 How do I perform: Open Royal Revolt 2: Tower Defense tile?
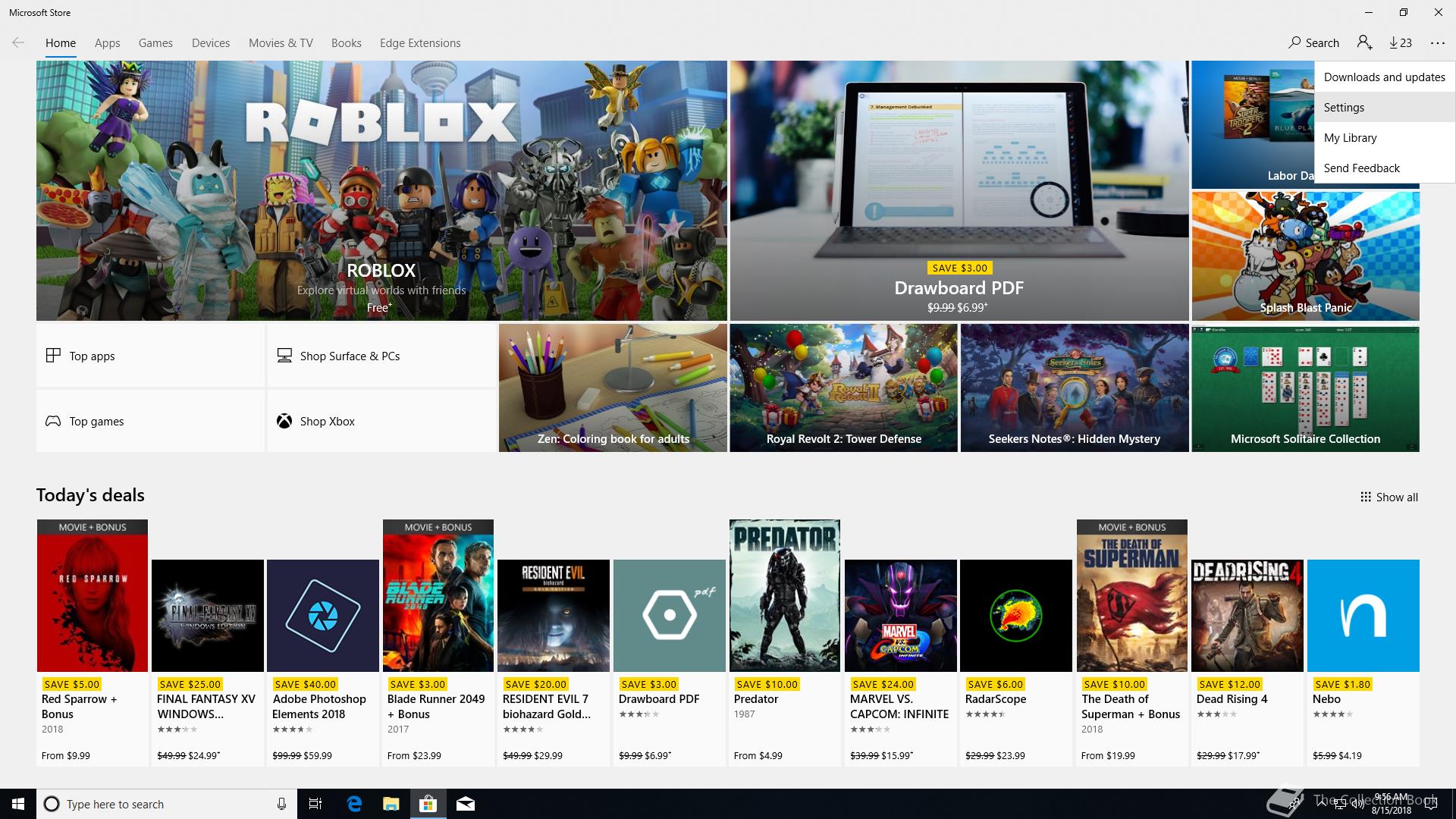click(x=843, y=388)
